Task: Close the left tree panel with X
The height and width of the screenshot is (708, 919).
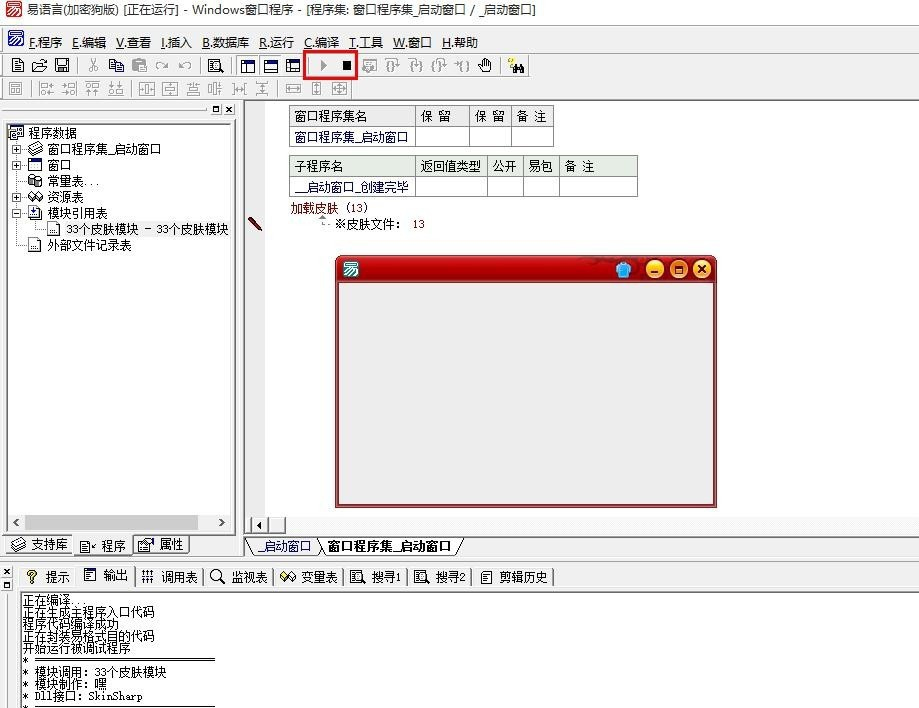Action: 229,109
